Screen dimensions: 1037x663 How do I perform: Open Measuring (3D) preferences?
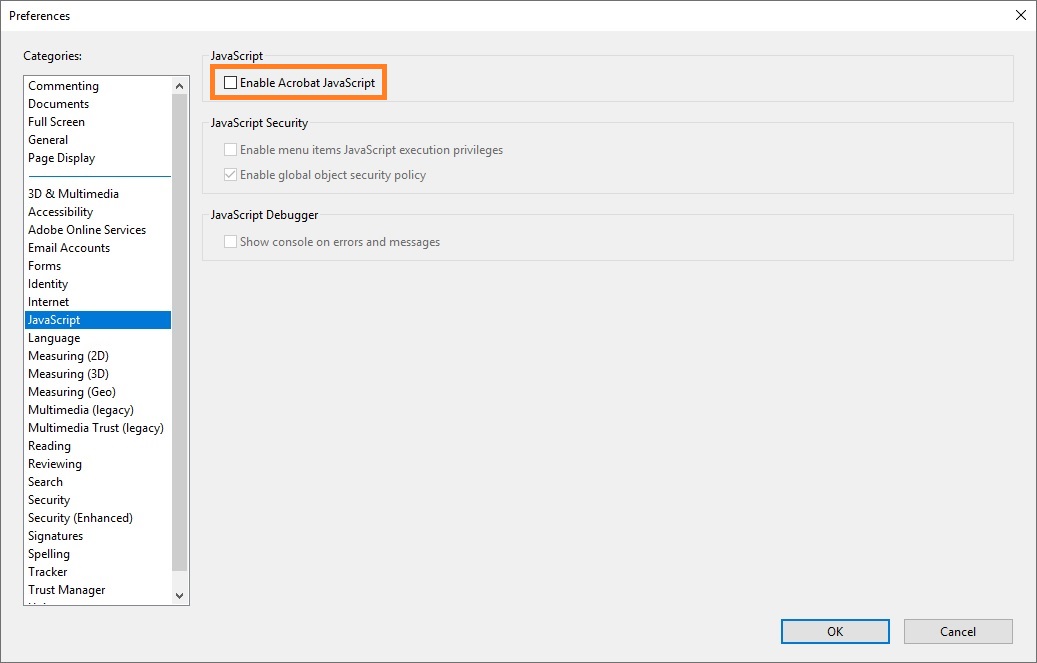tap(69, 373)
